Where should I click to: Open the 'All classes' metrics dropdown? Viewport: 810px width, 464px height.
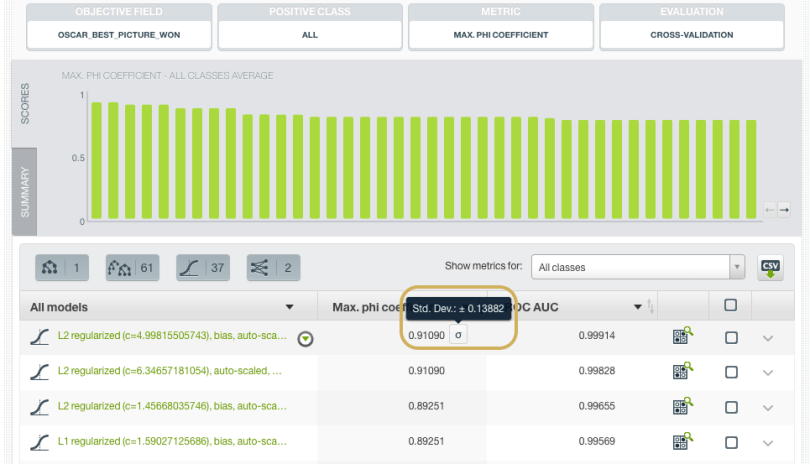coord(638,267)
